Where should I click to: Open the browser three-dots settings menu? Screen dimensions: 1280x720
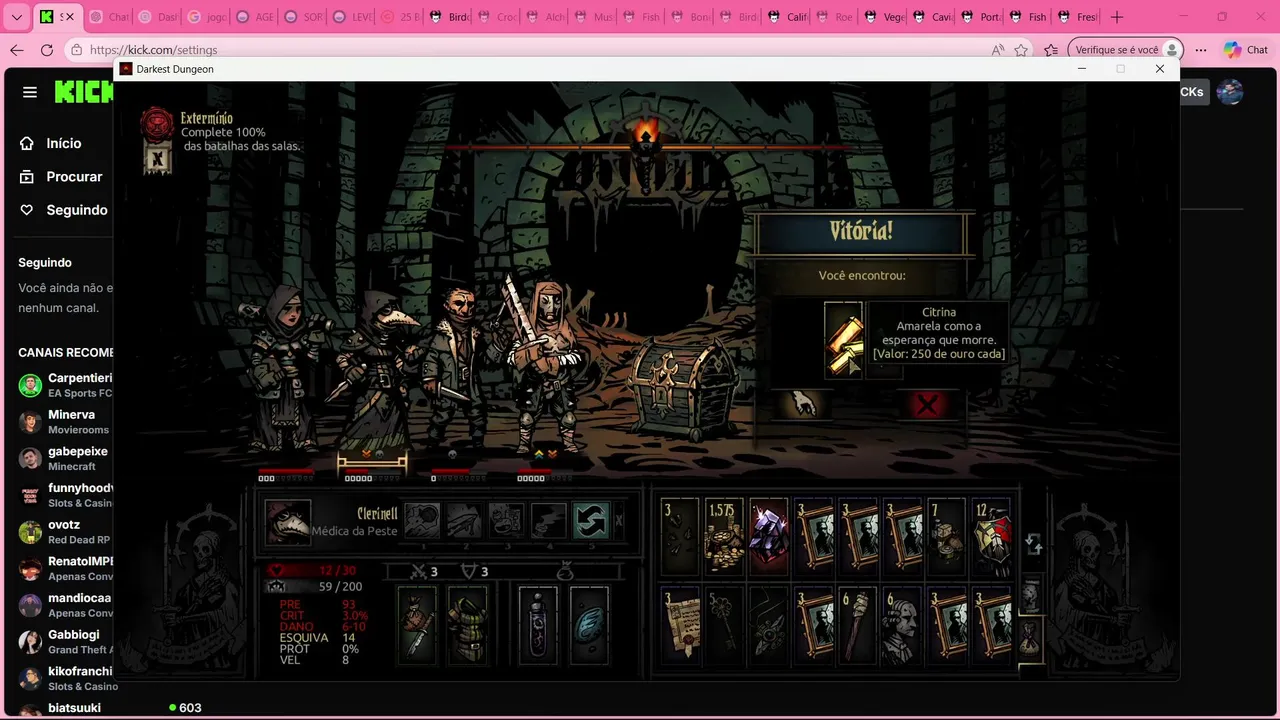click(1201, 50)
